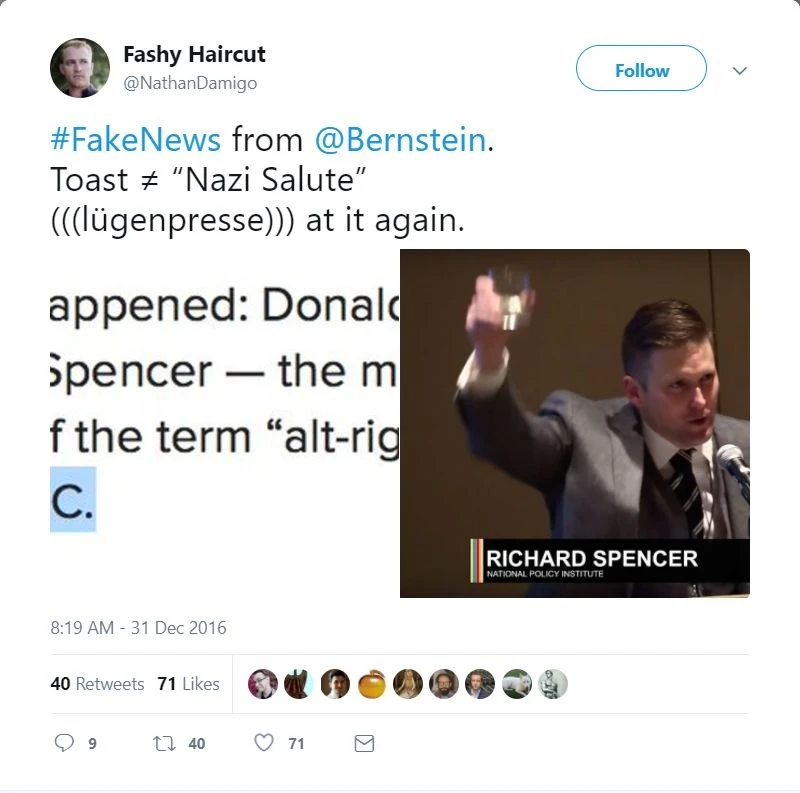The image size is (800, 793).
Task: Open the Fashy Haircut display name
Action: 194,54
